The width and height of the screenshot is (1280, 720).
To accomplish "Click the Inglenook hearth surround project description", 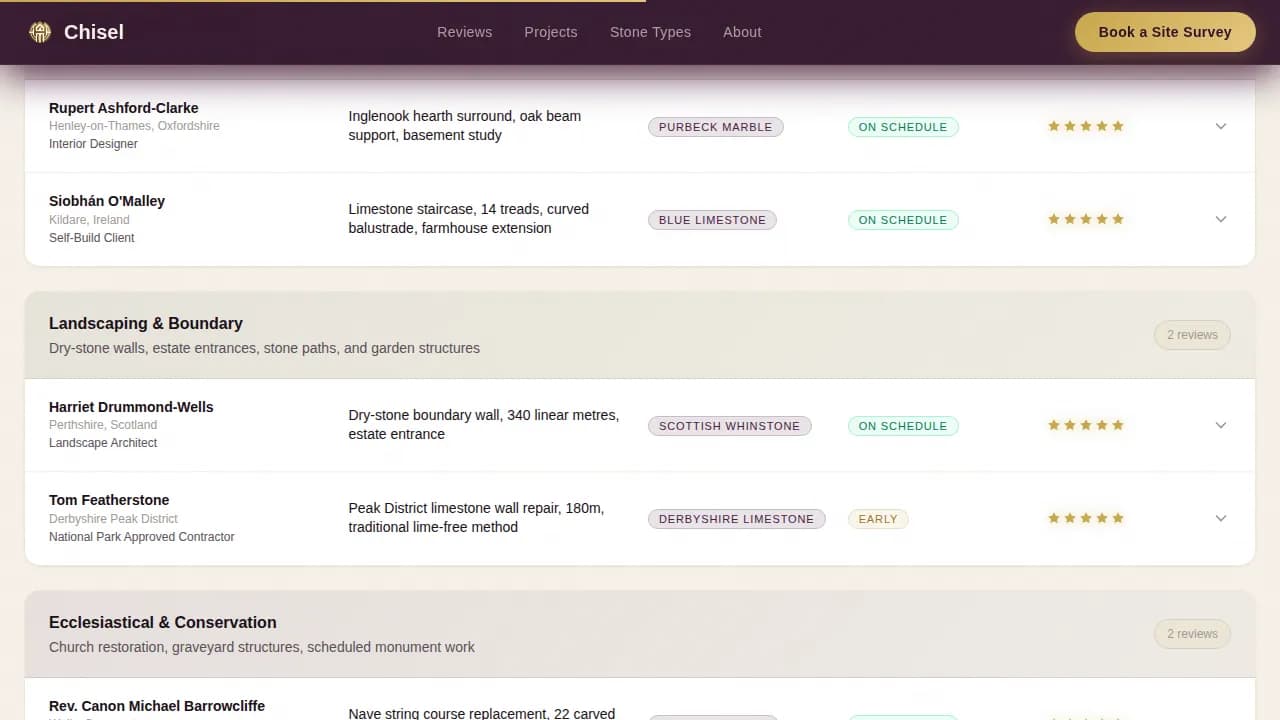I will click(465, 126).
